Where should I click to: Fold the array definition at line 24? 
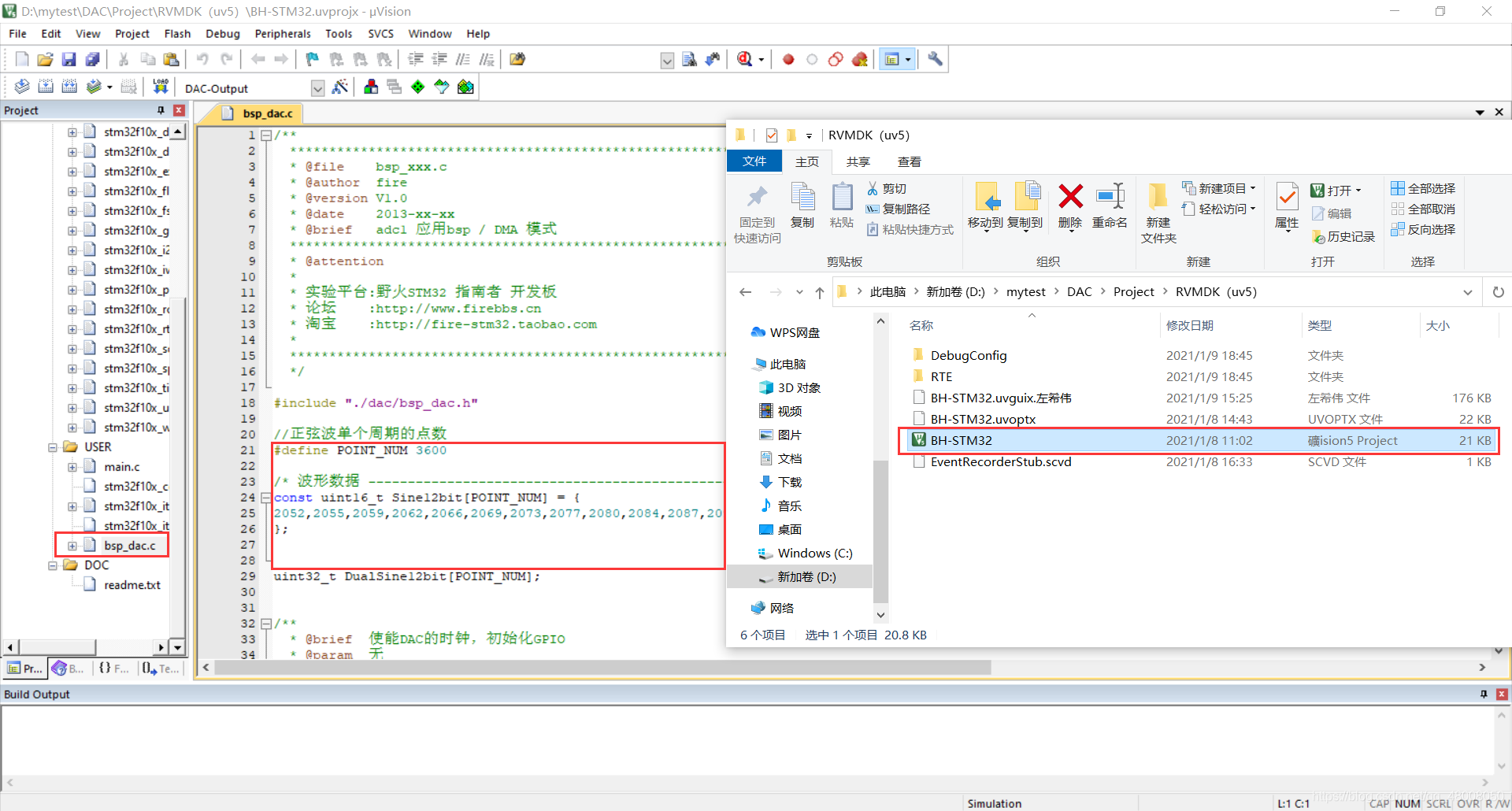coord(266,498)
